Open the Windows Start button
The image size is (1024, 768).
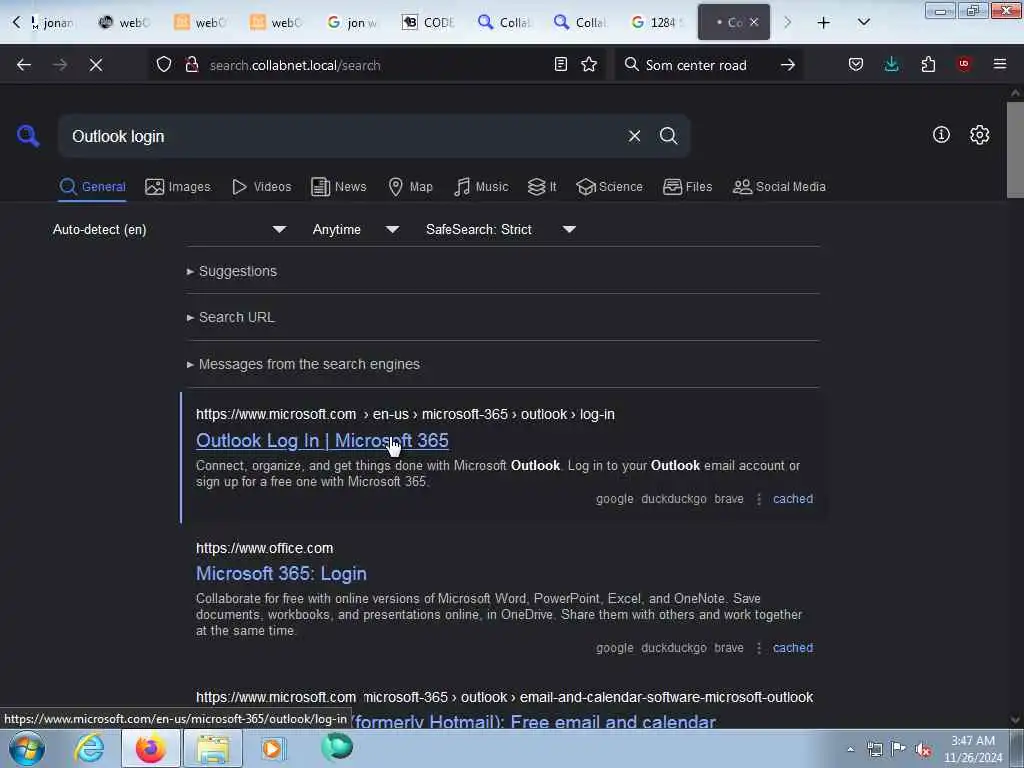pos(27,748)
